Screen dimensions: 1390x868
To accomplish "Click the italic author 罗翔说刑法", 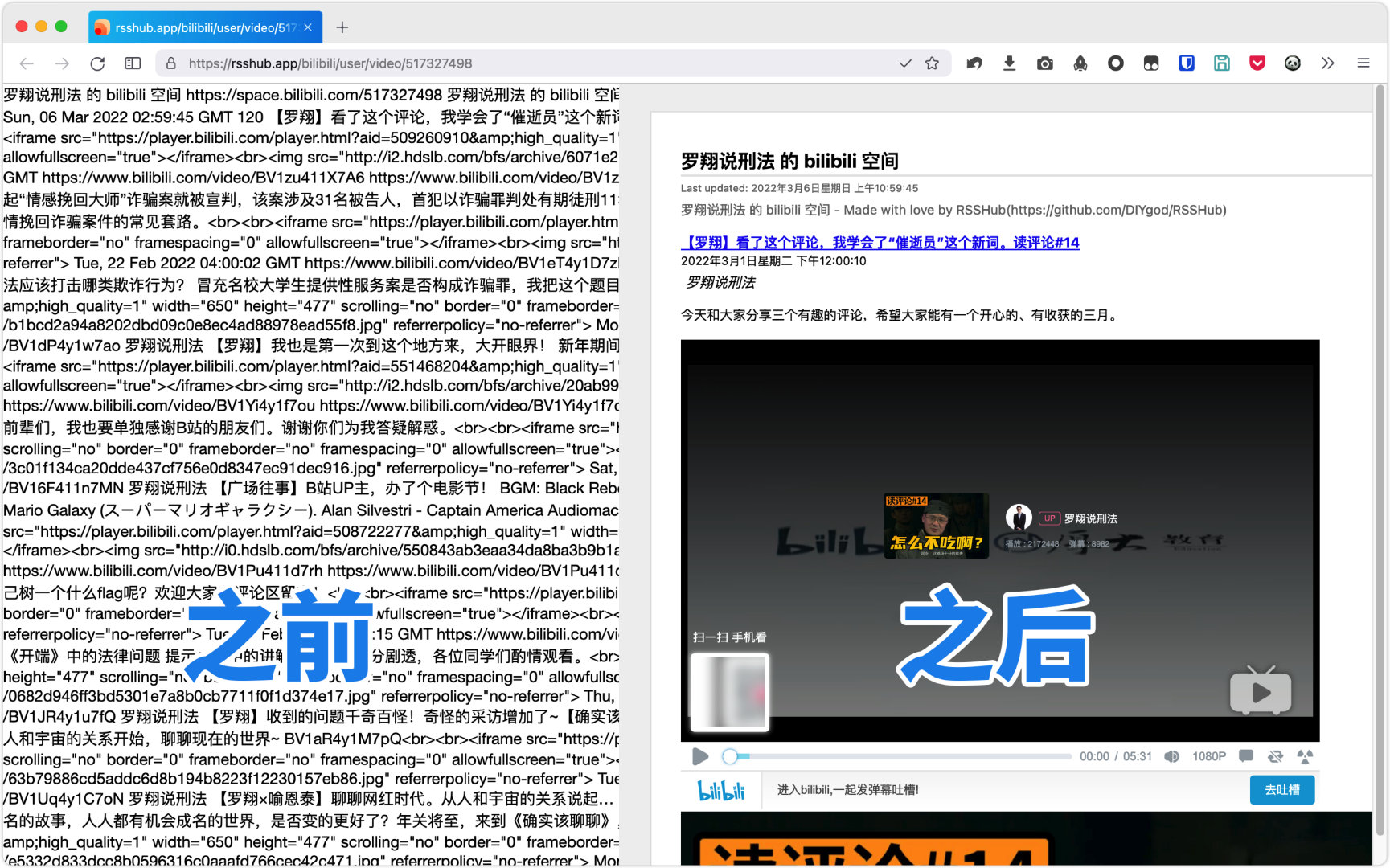I will 721,282.
